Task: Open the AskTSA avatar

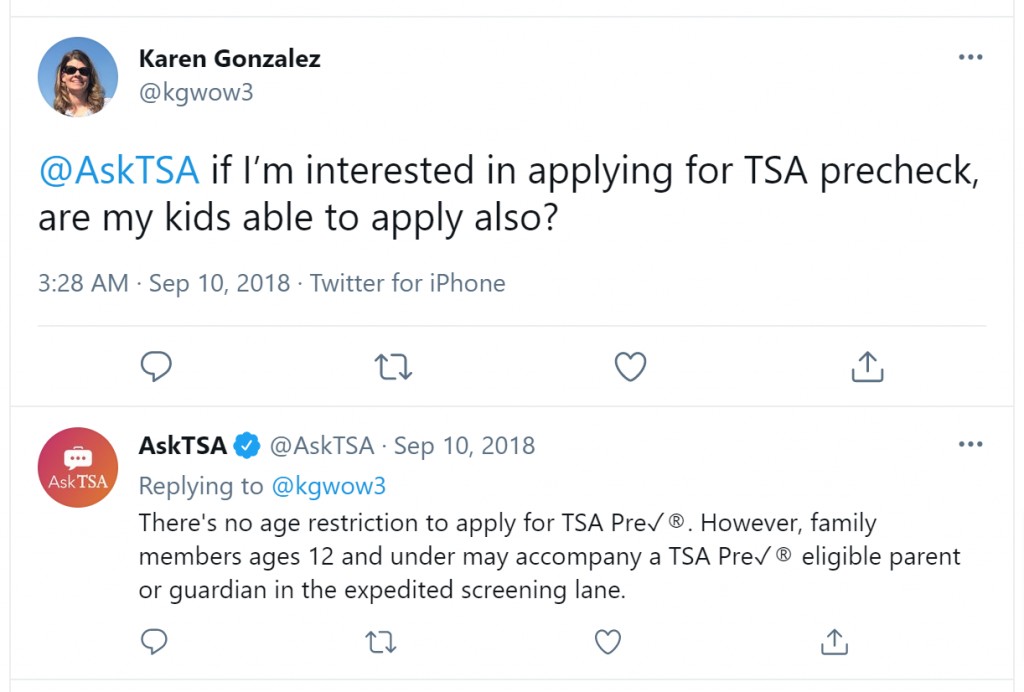Action: coord(78,467)
